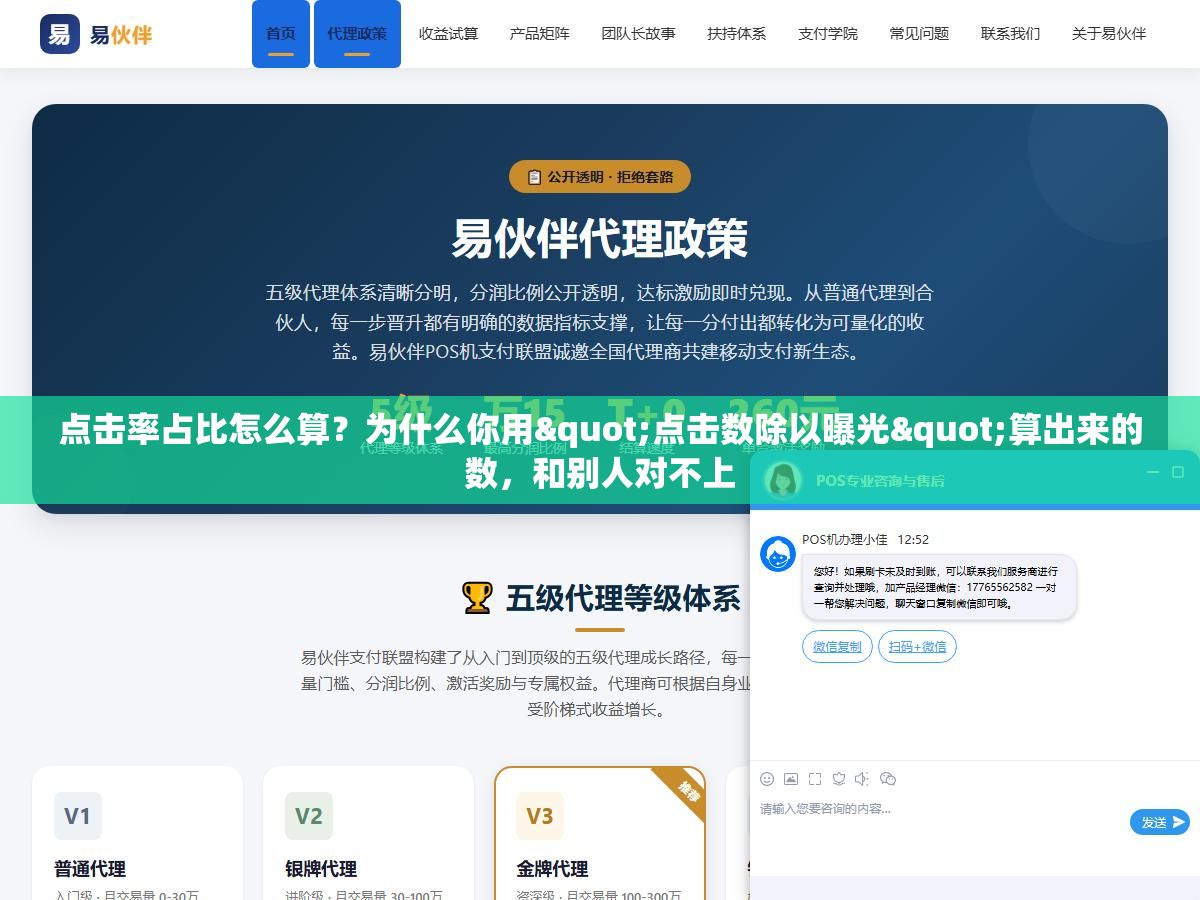Go to 产品矩阵 in the nav bar
The height and width of the screenshot is (900, 1200).
pyautogui.click(x=540, y=33)
